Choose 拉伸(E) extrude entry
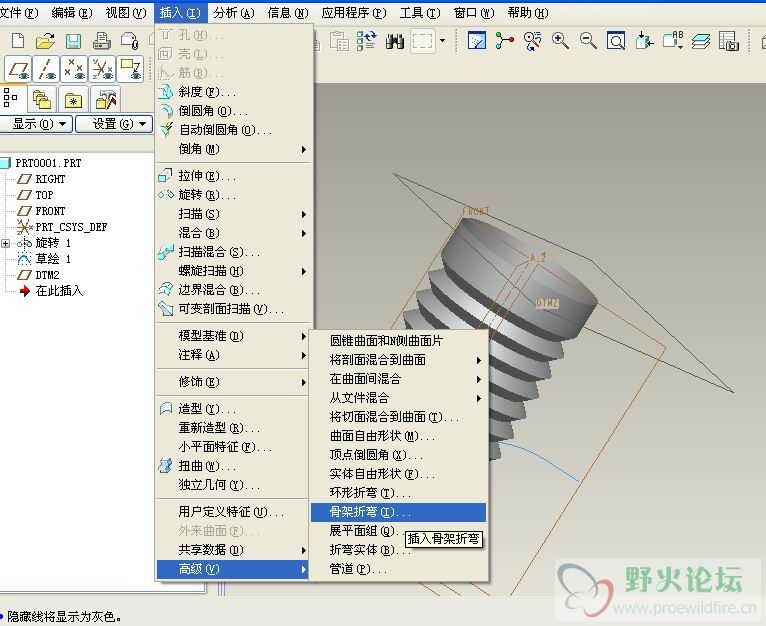 pyautogui.click(x=234, y=176)
